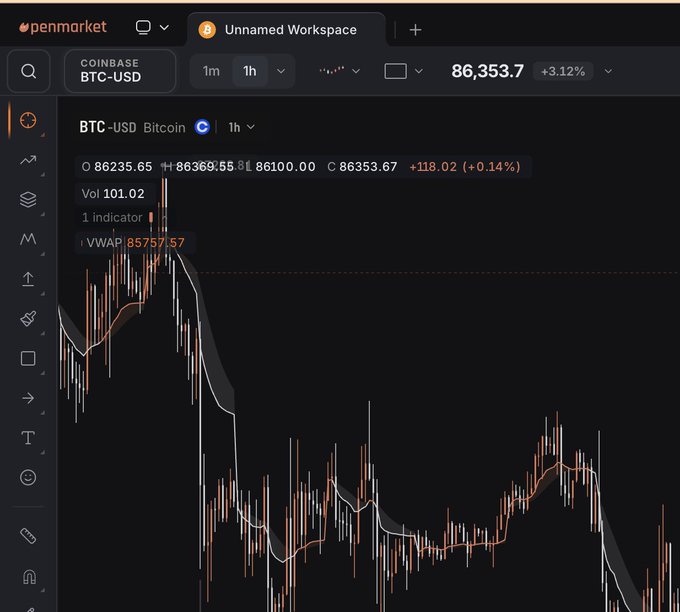
Task: Expand the chart type dropdown arrow
Action: point(356,71)
